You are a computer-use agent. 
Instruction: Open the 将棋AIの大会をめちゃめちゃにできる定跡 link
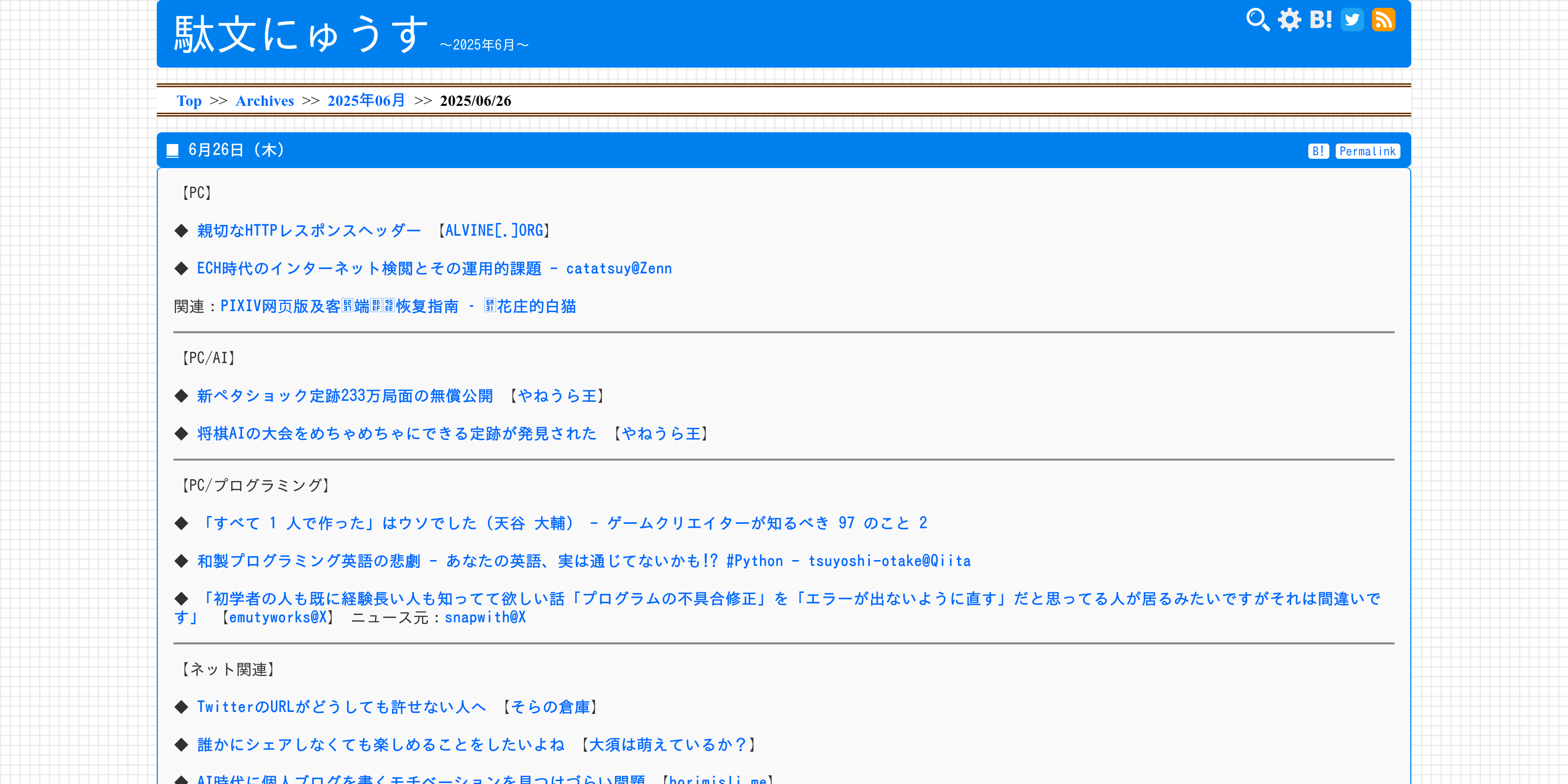396,433
